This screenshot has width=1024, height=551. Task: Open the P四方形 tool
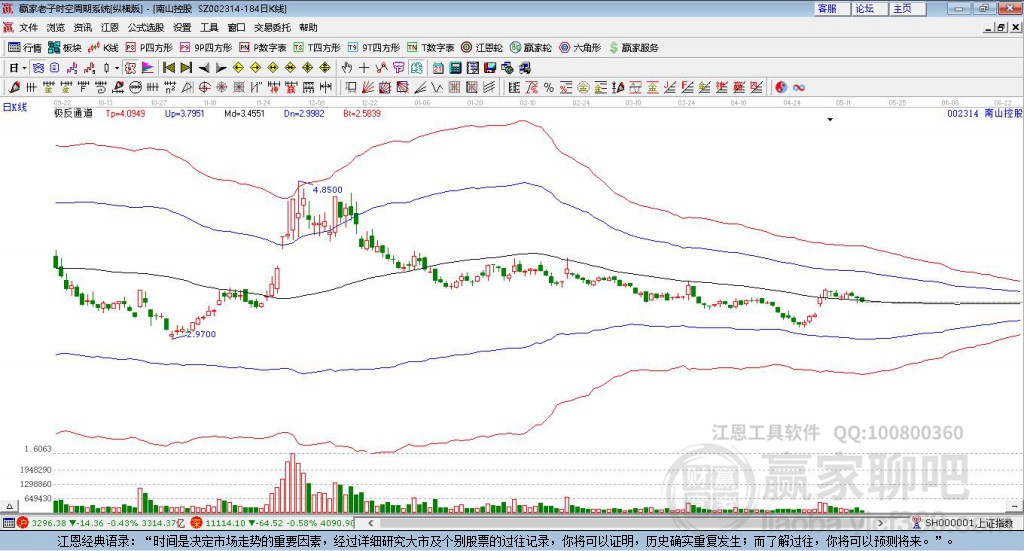149,48
